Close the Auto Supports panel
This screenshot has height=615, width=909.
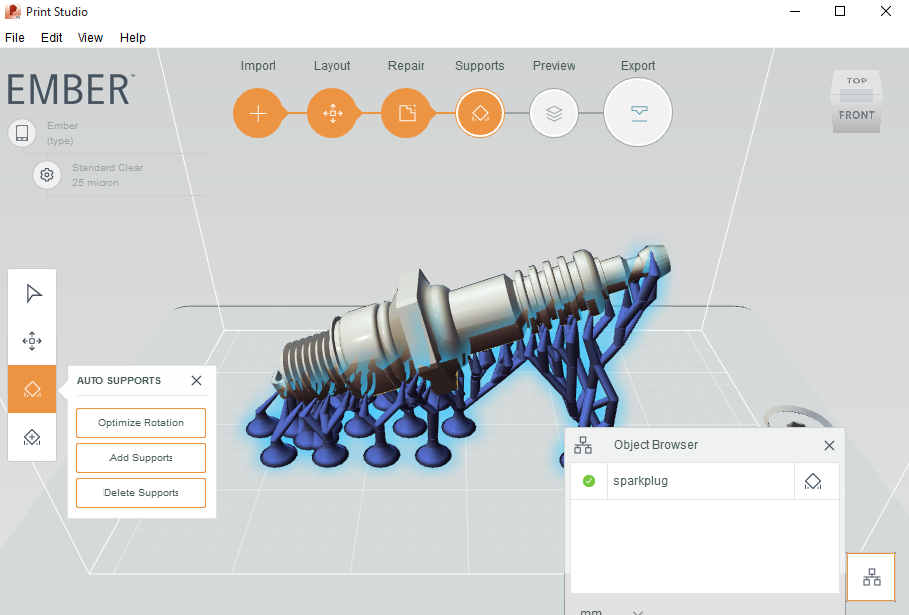click(x=196, y=381)
